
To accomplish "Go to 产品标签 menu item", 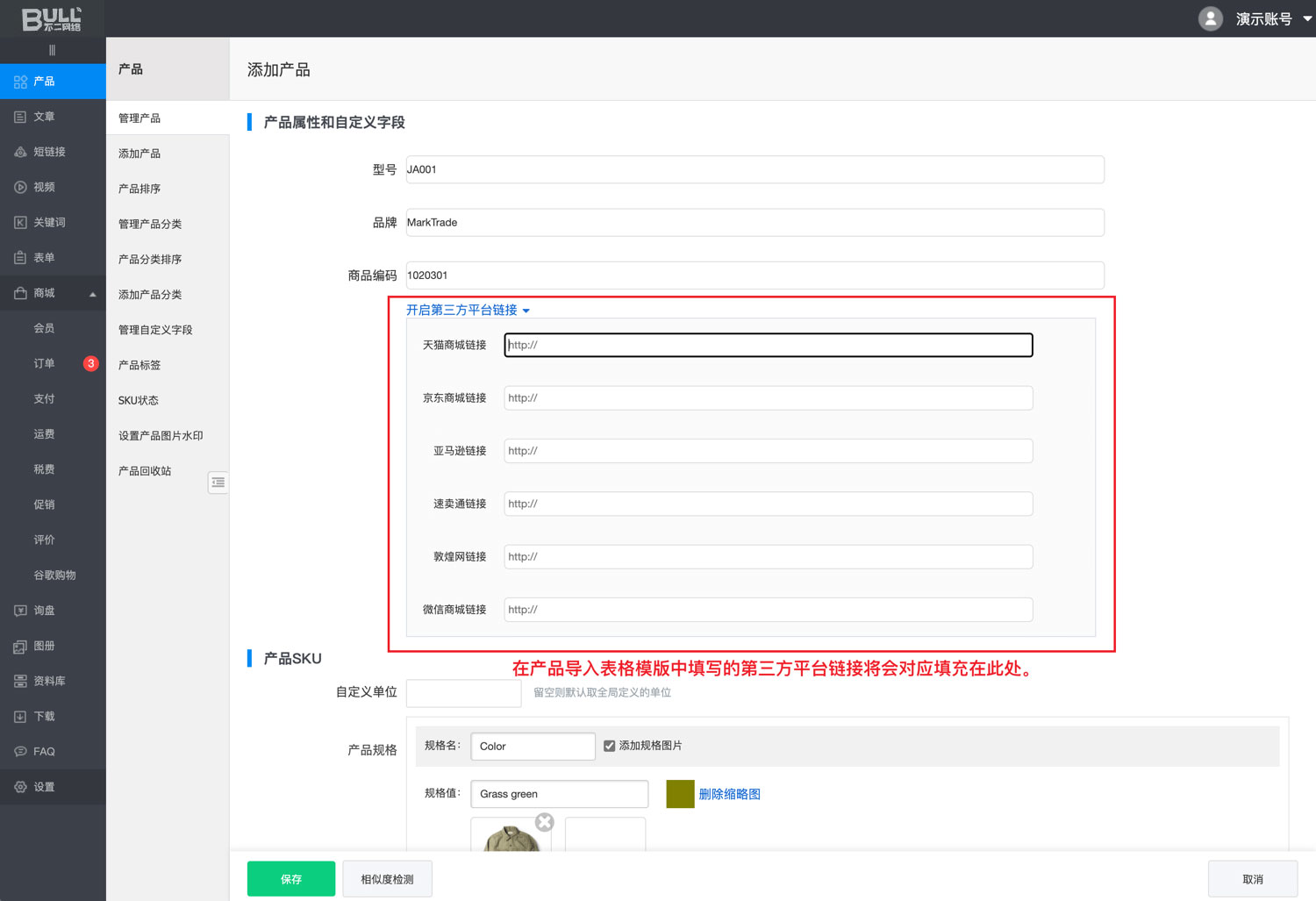I will [x=139, y=365].
